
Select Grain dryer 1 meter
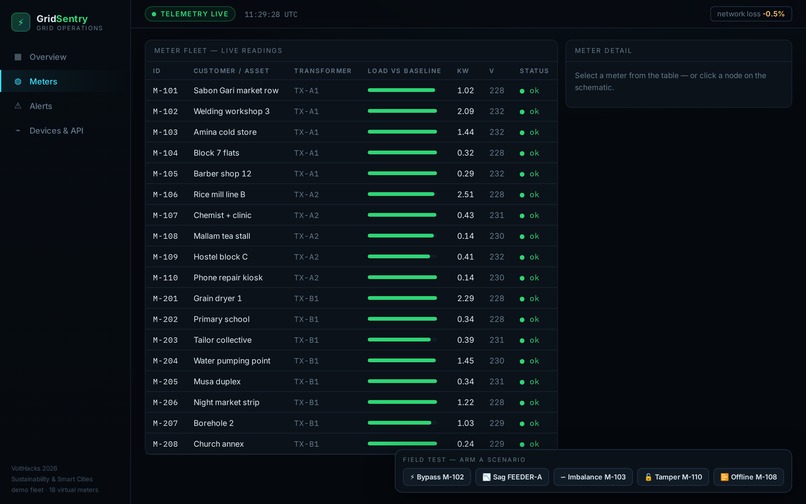[351, 298]
